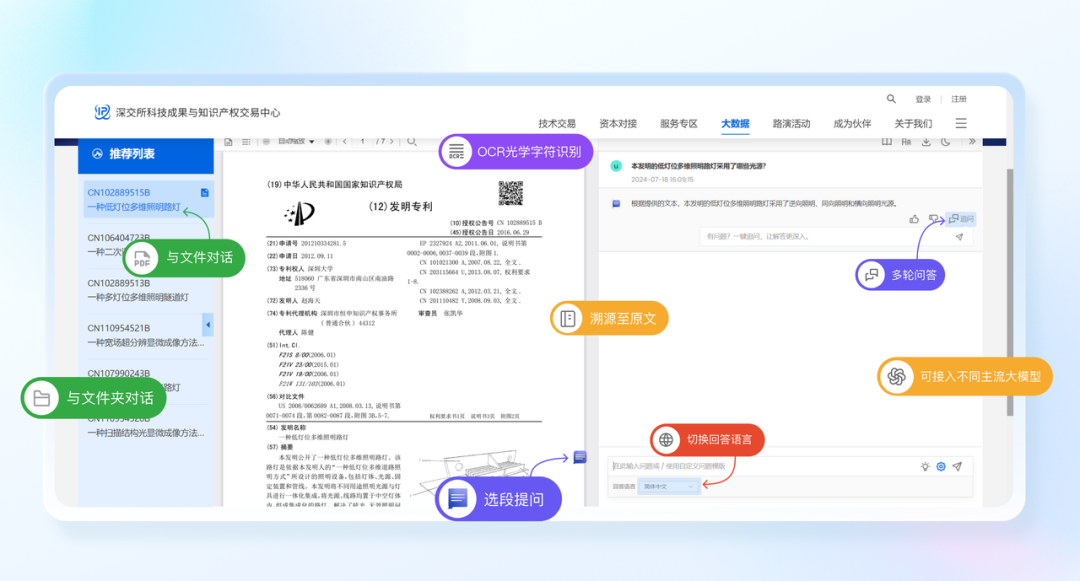Viewport: 1080px width, 581px height.
Task: Open the 技术交易 menu item
Action: pyautogui.click(x=556, y=123)
